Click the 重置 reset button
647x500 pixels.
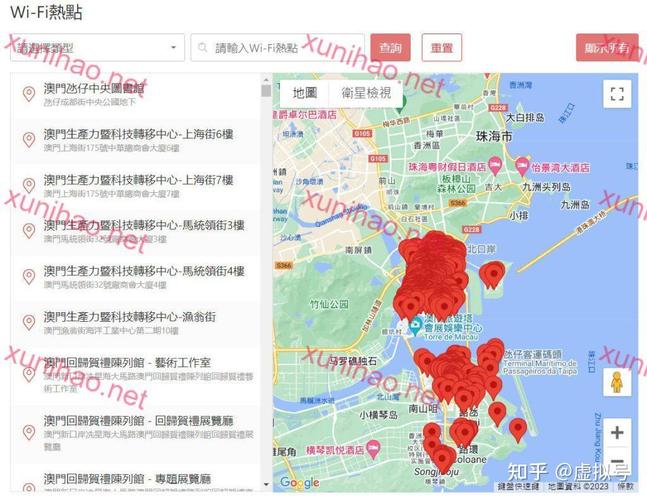[x=442, y=47]
